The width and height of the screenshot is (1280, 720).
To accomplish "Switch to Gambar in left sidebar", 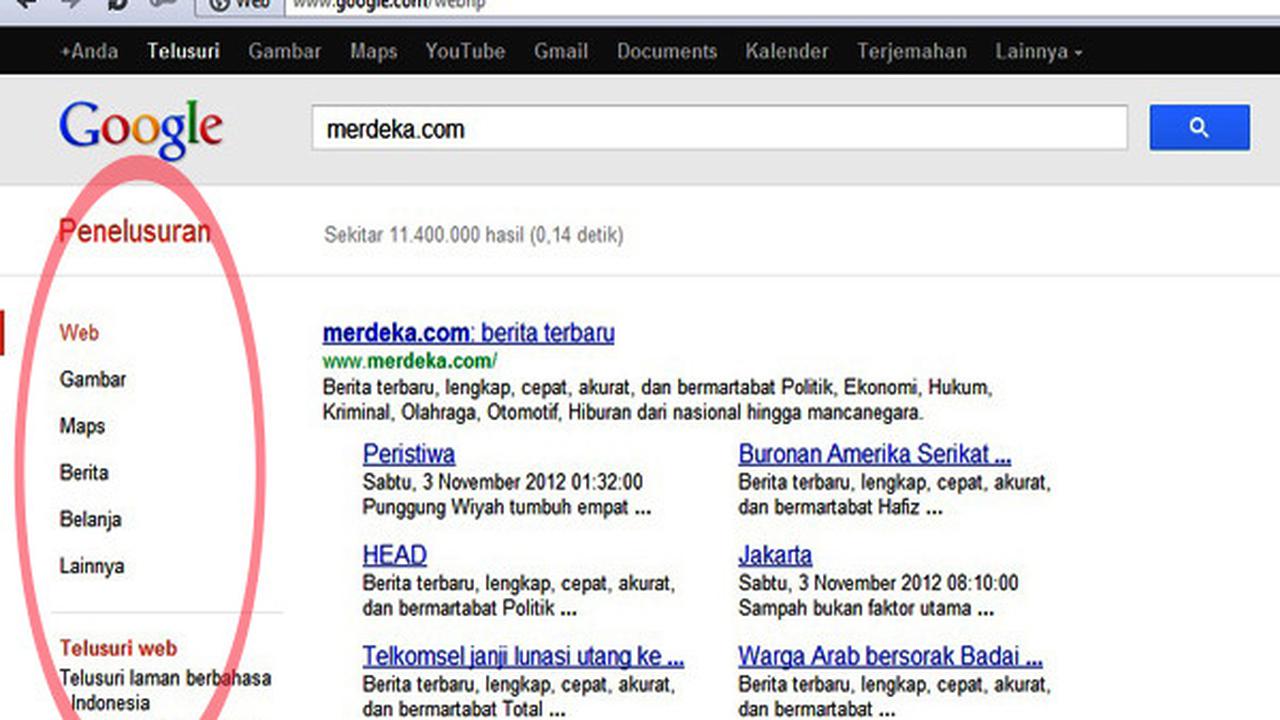I will (93, 380).
